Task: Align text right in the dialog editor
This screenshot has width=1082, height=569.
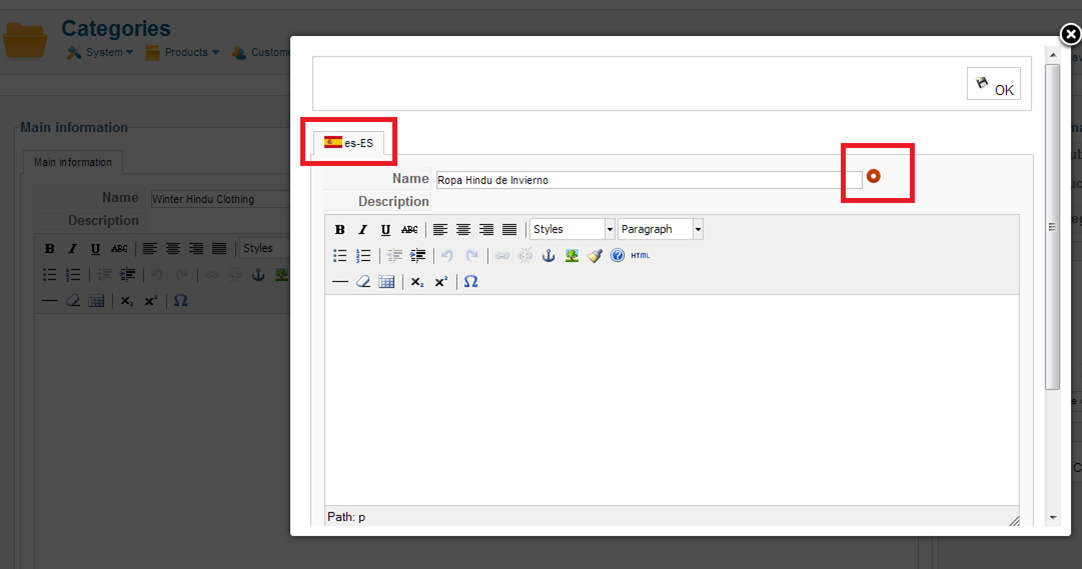Action: coord(486,230)
